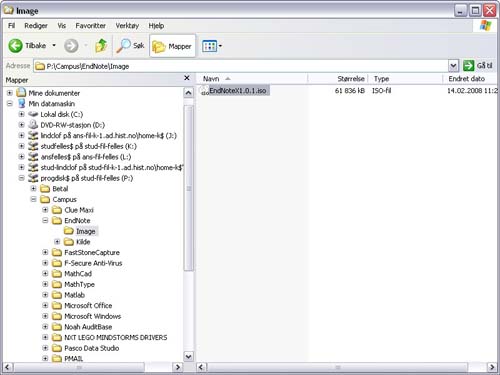This screenshot has width=500, height=375.
Task: Close the Mapper folder pane
Action: [187, 78]
